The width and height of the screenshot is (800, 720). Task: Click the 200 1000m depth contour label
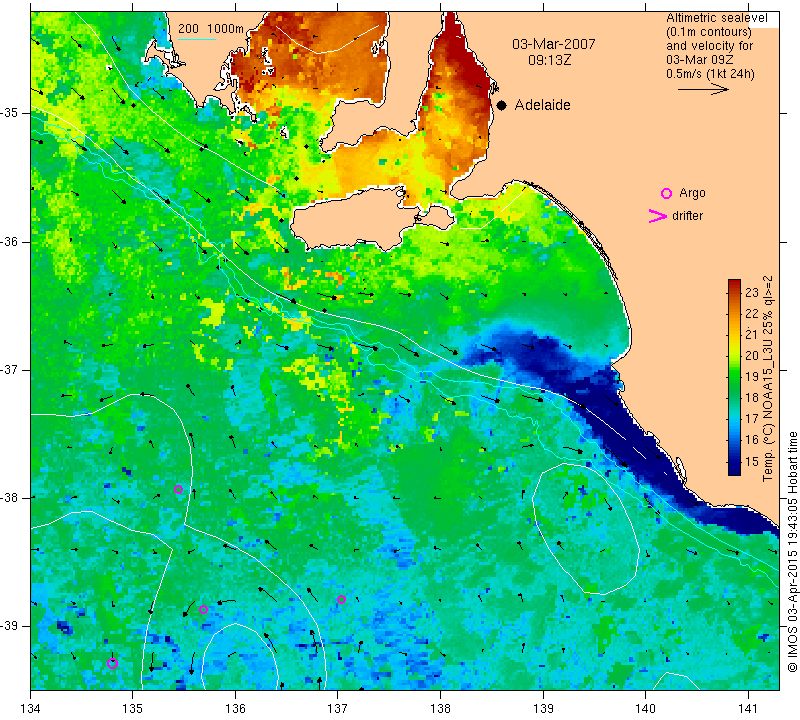point(211,29)
